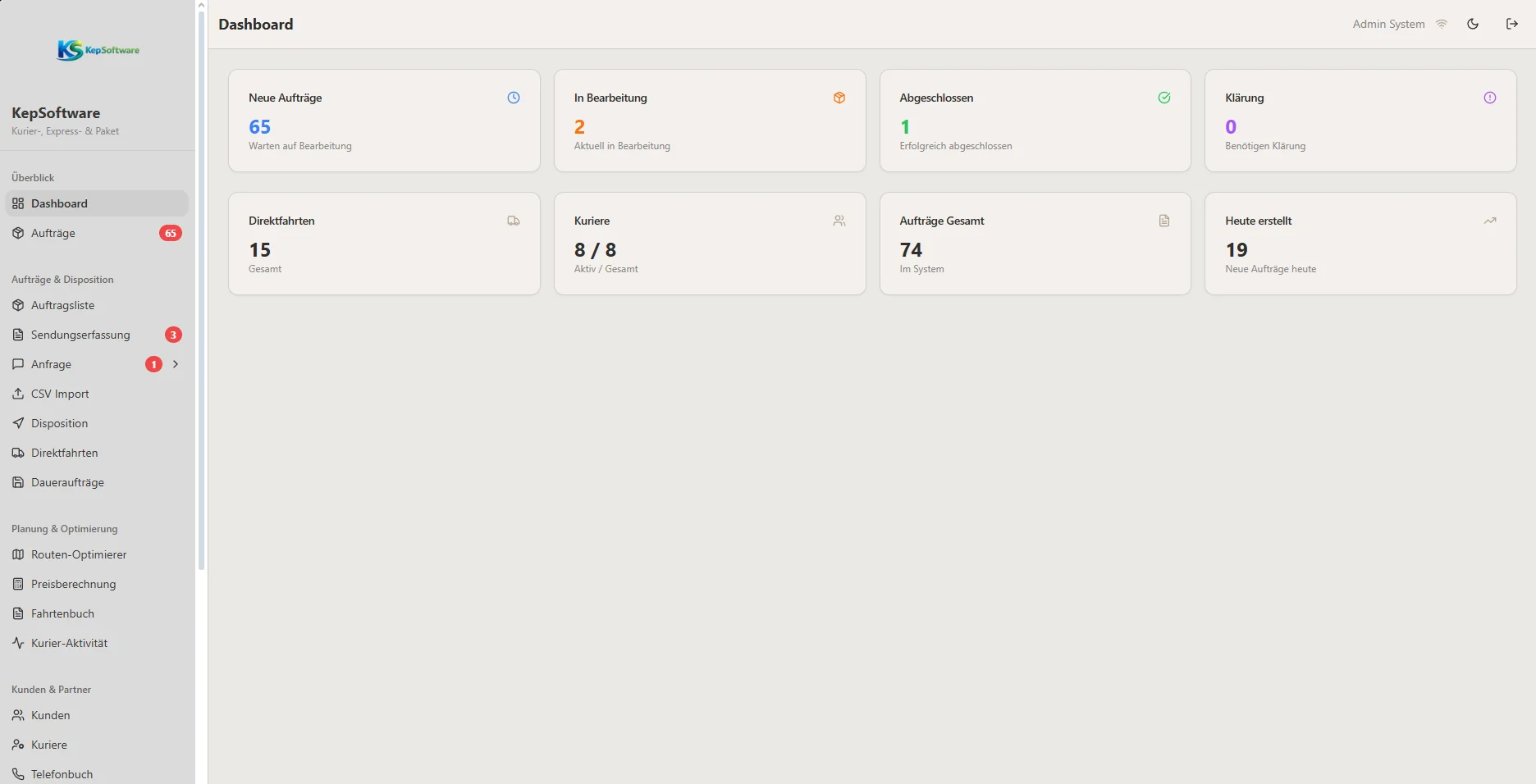Screen dimensions: 1536x784
Task: Select Disposition in the sidebar
Action: 59,423
